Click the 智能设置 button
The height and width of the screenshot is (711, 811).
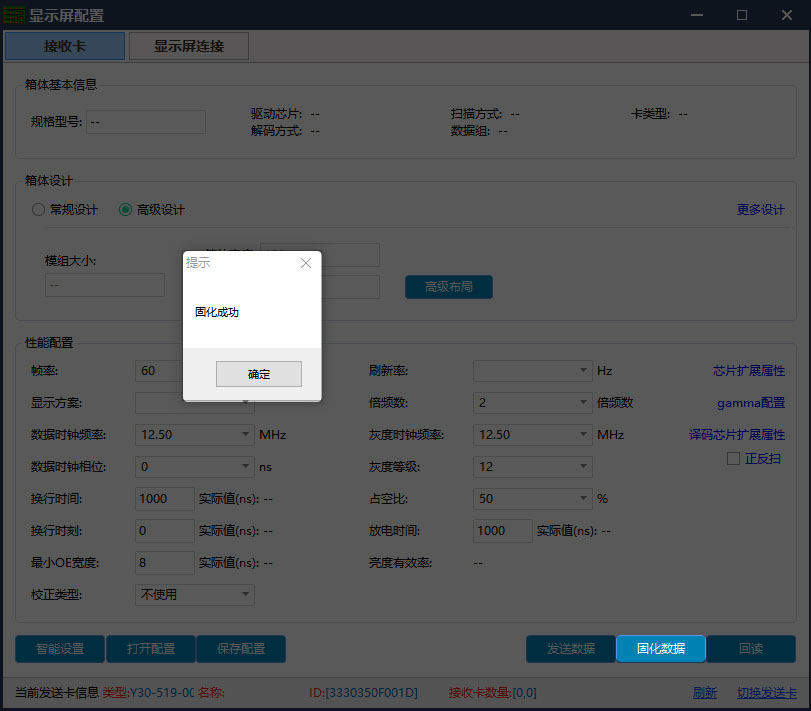pyautogui.click(x=60, y=649)
